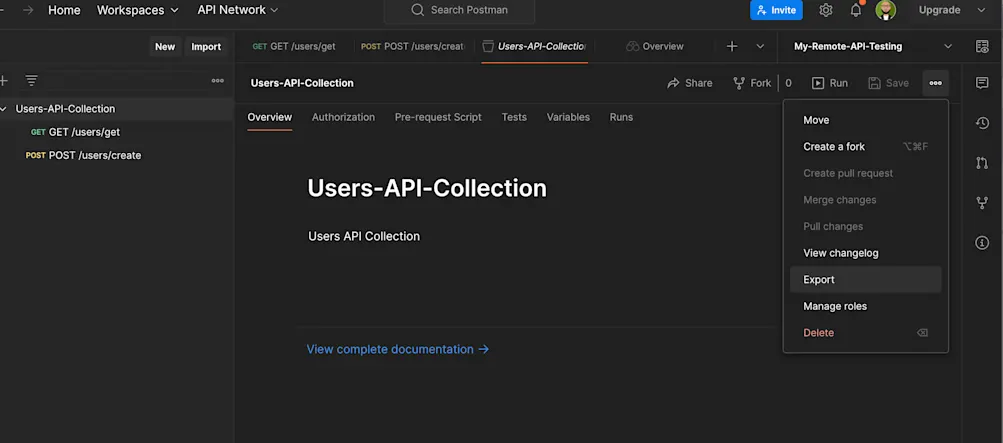Click the Users-API-Collection heading title
Viewport: 1003px width, 443px height.
pyautogui.click(x=427, y=188)
